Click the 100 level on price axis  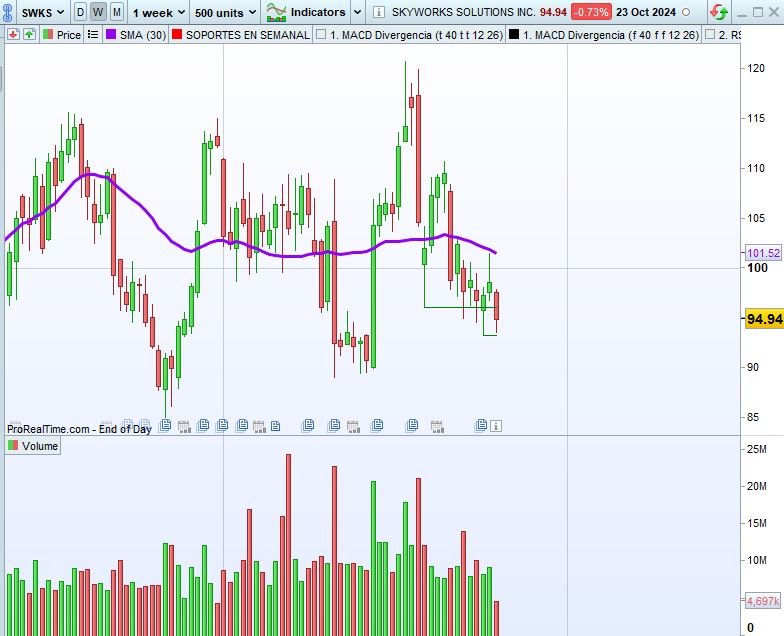pyautogui.click(x=757, y=268)
